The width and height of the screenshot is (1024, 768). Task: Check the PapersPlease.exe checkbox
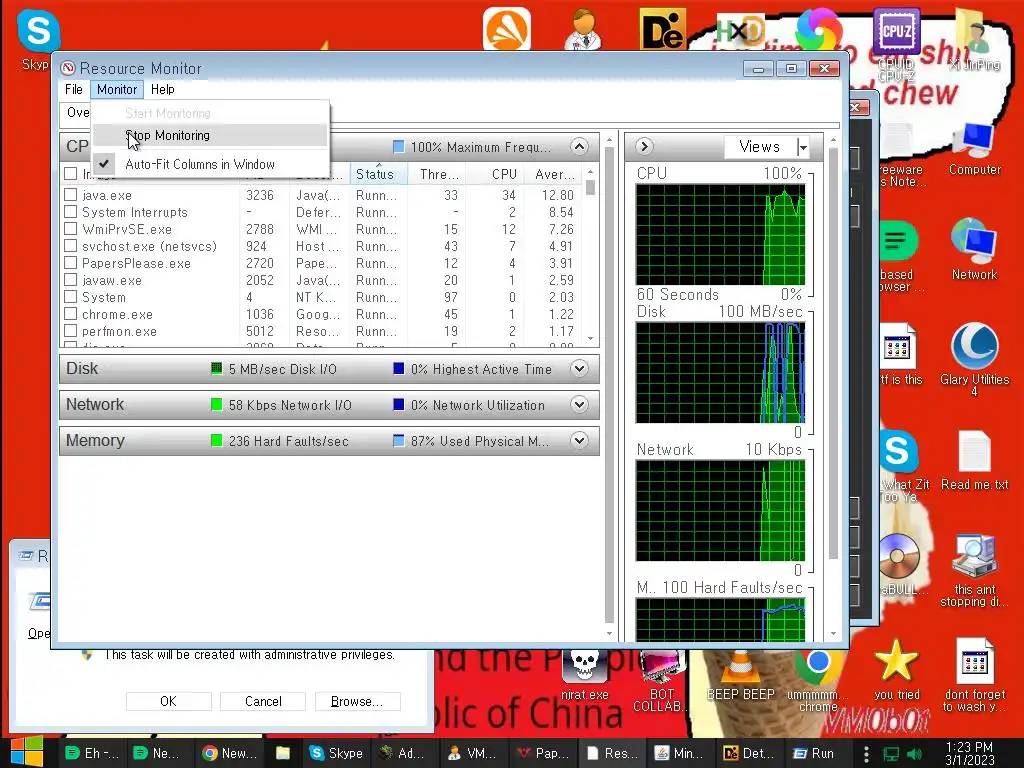tap(71, 263)
